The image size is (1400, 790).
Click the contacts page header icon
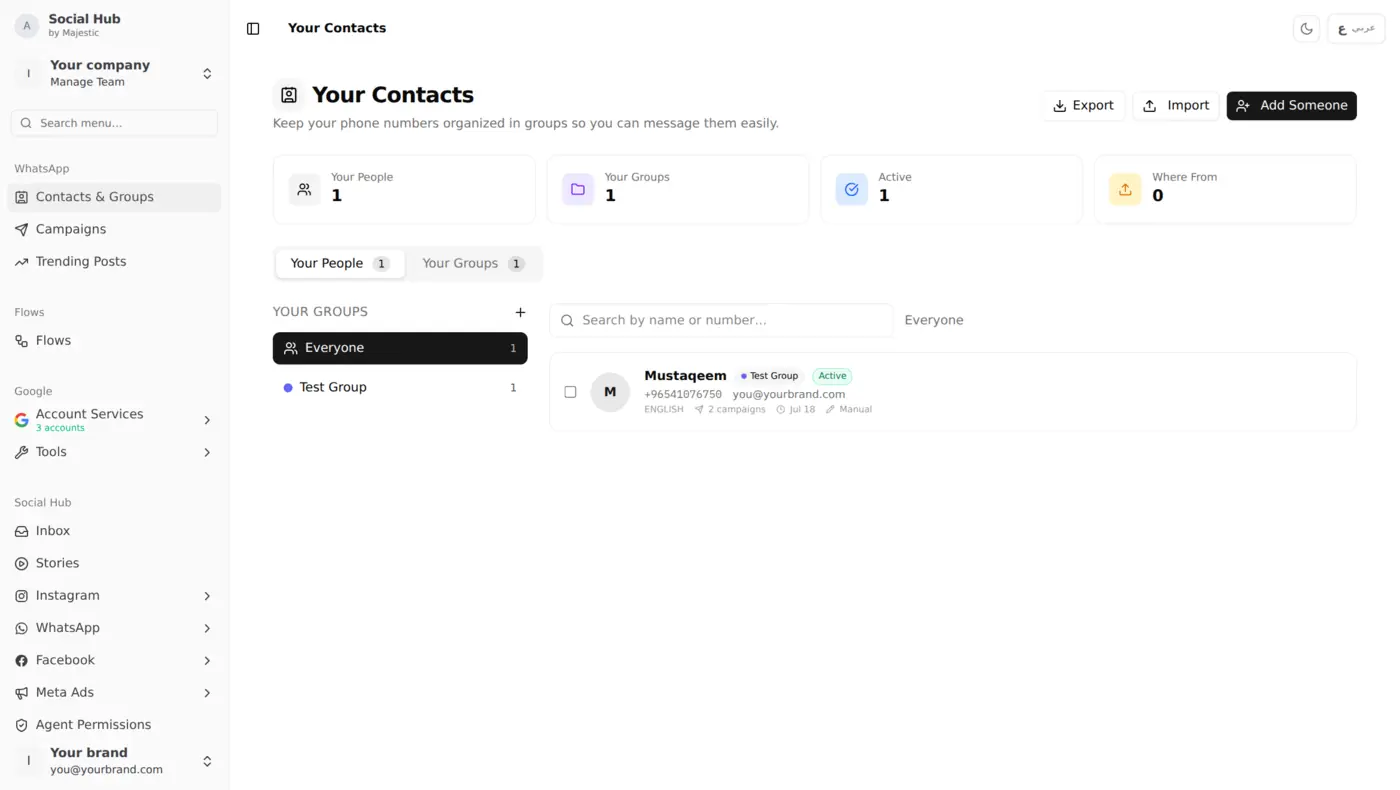289,95
